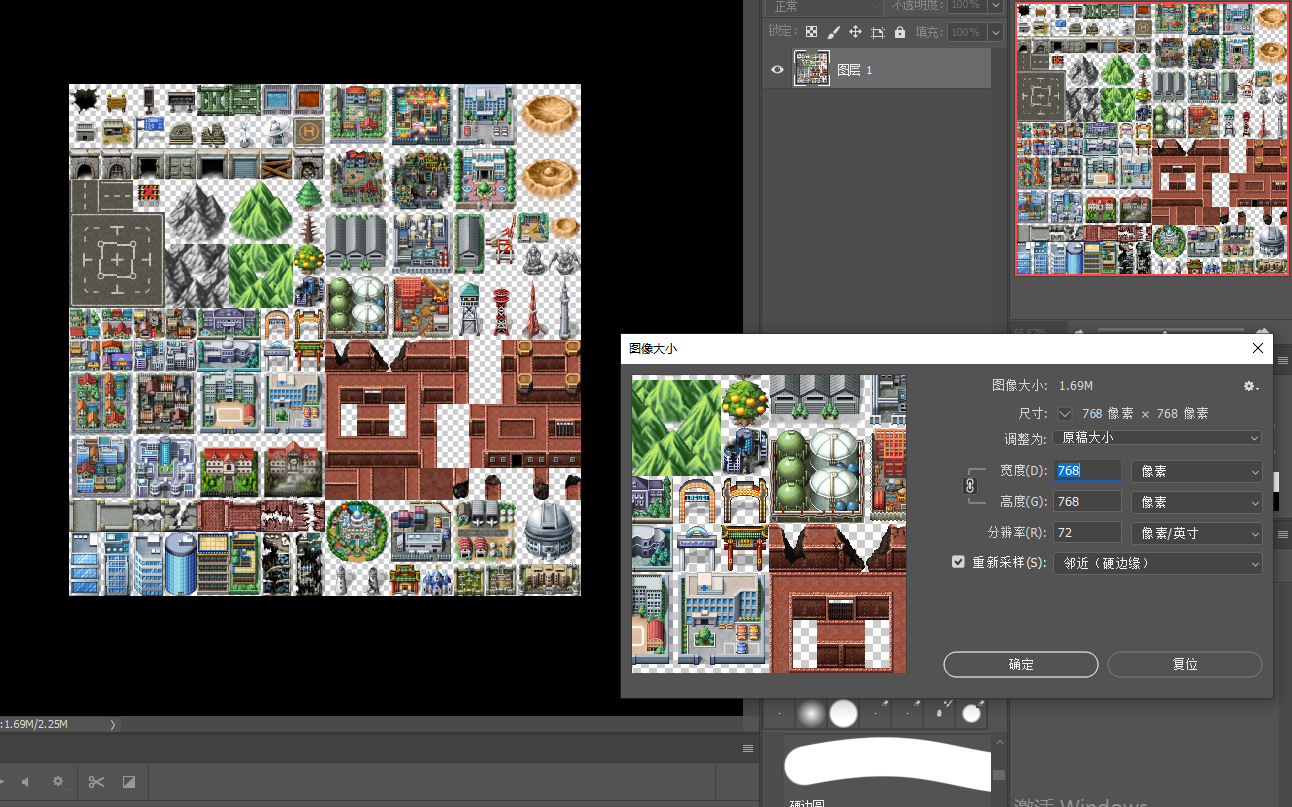Toggle the constrain proportions chain link
The width and height of the screenshot is (1292, 807).
(968, 485)
